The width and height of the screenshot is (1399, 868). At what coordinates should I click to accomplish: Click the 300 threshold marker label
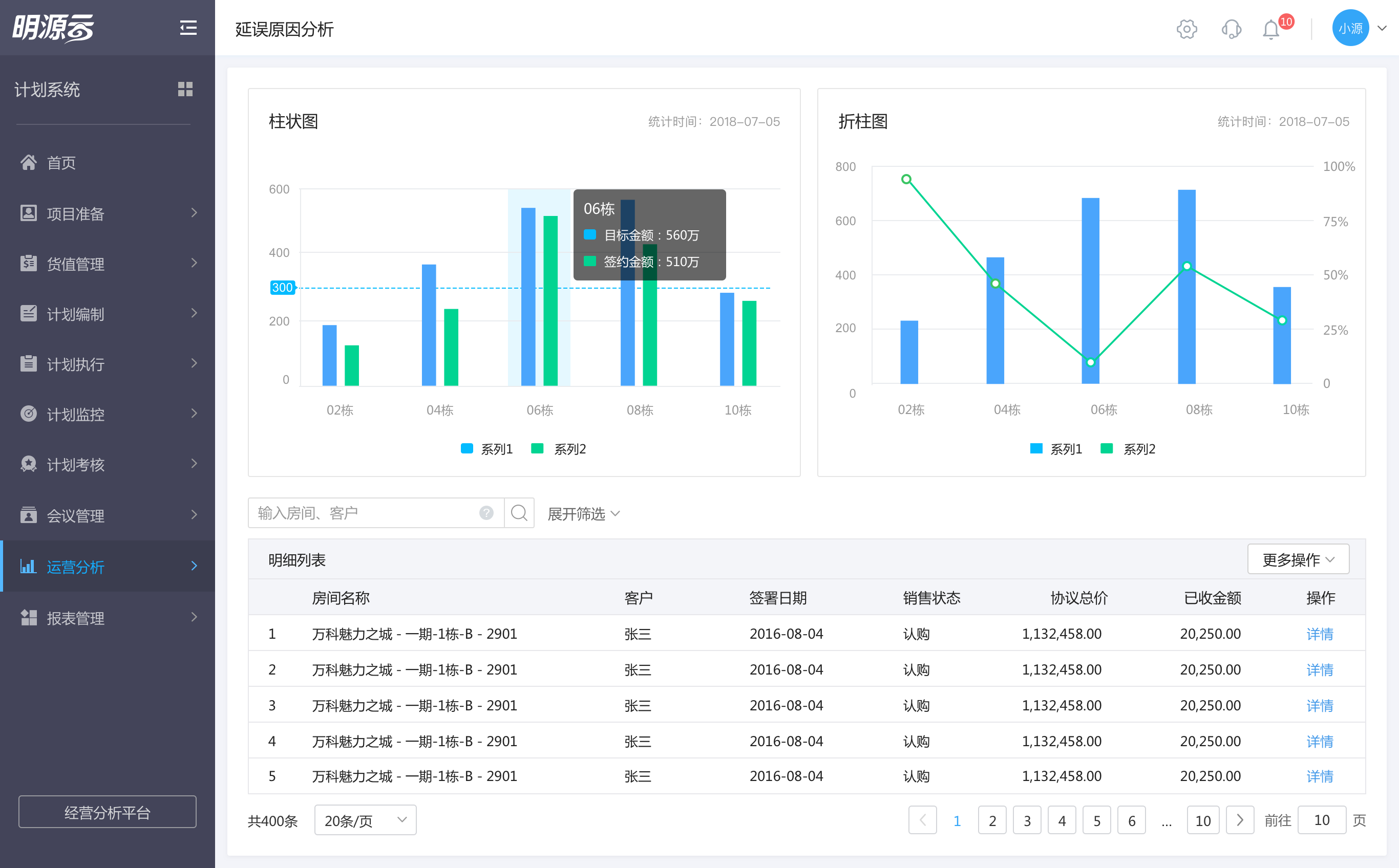point(282,287)
